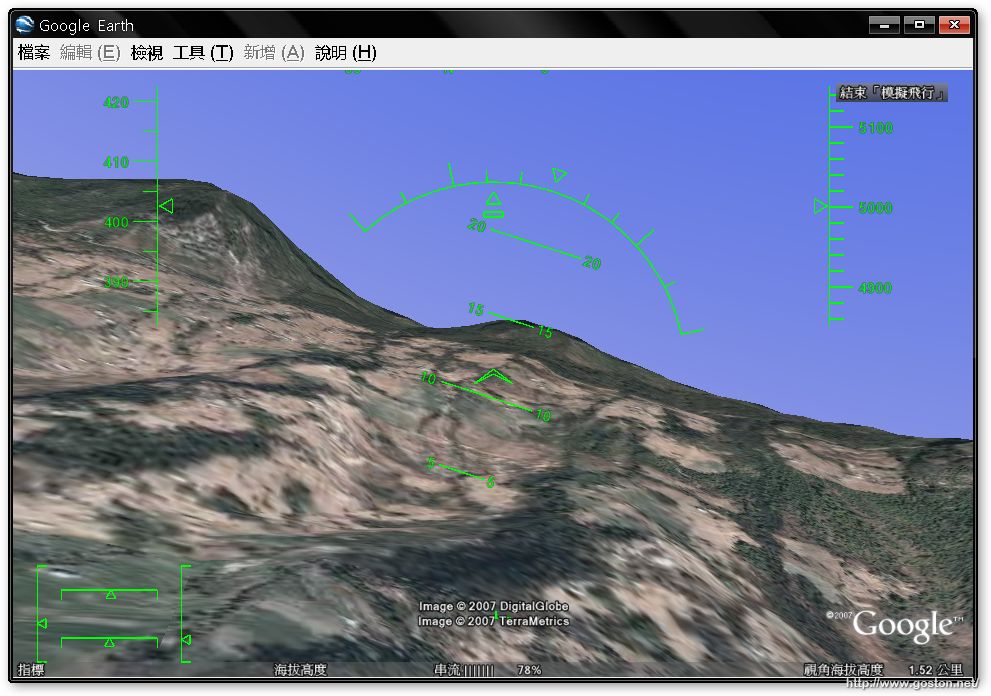
Task: Click the flight path chevron marker
Action: pyautogui.click(x=493, y=377)
